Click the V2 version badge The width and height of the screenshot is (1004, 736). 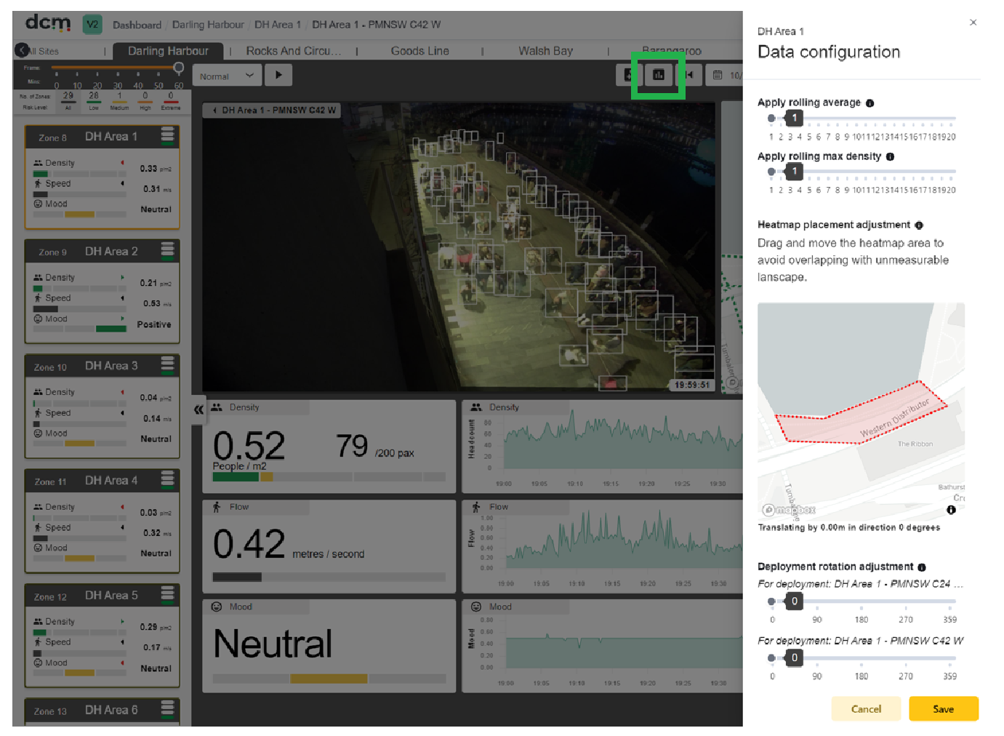(93, 24)
